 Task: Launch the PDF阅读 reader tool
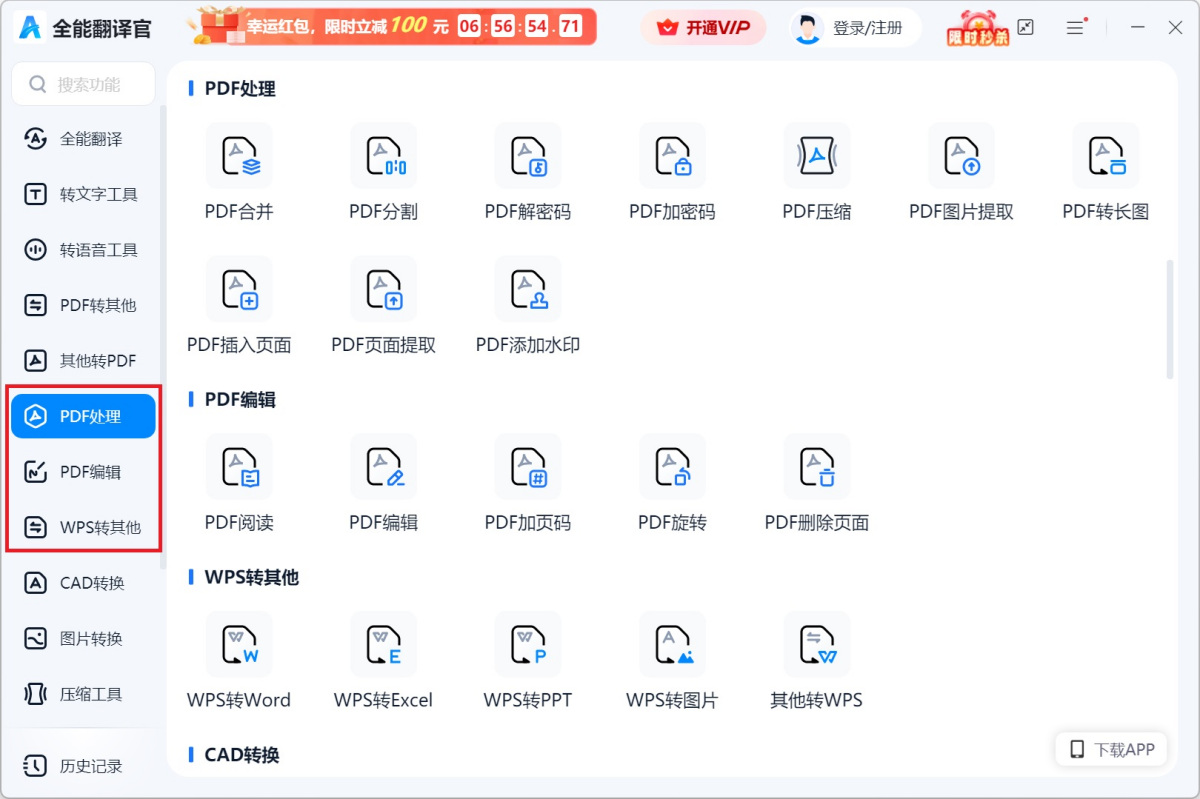pyautogui.click(x=239, y=482)
